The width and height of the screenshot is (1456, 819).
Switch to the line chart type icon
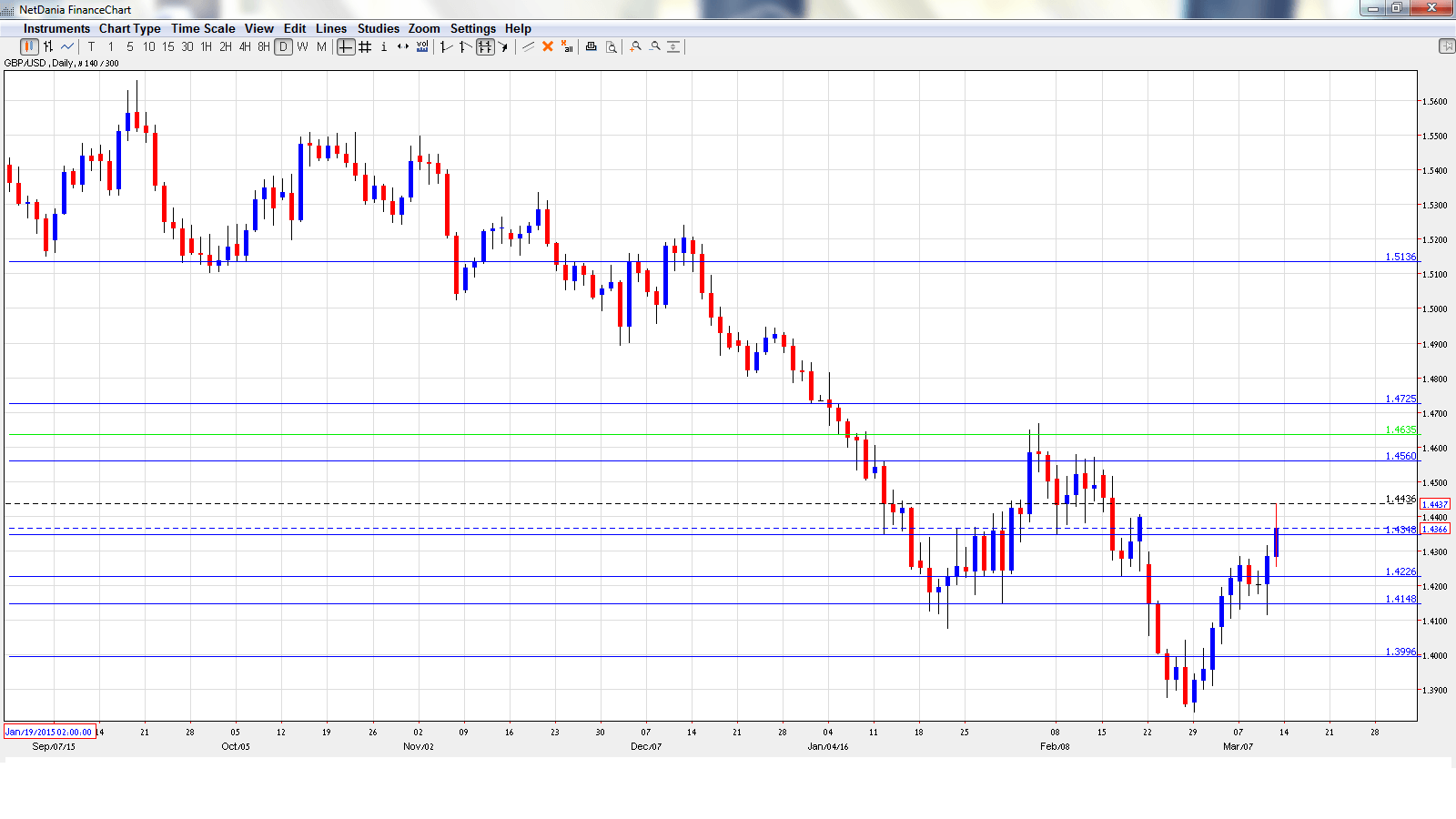[67, 47]
